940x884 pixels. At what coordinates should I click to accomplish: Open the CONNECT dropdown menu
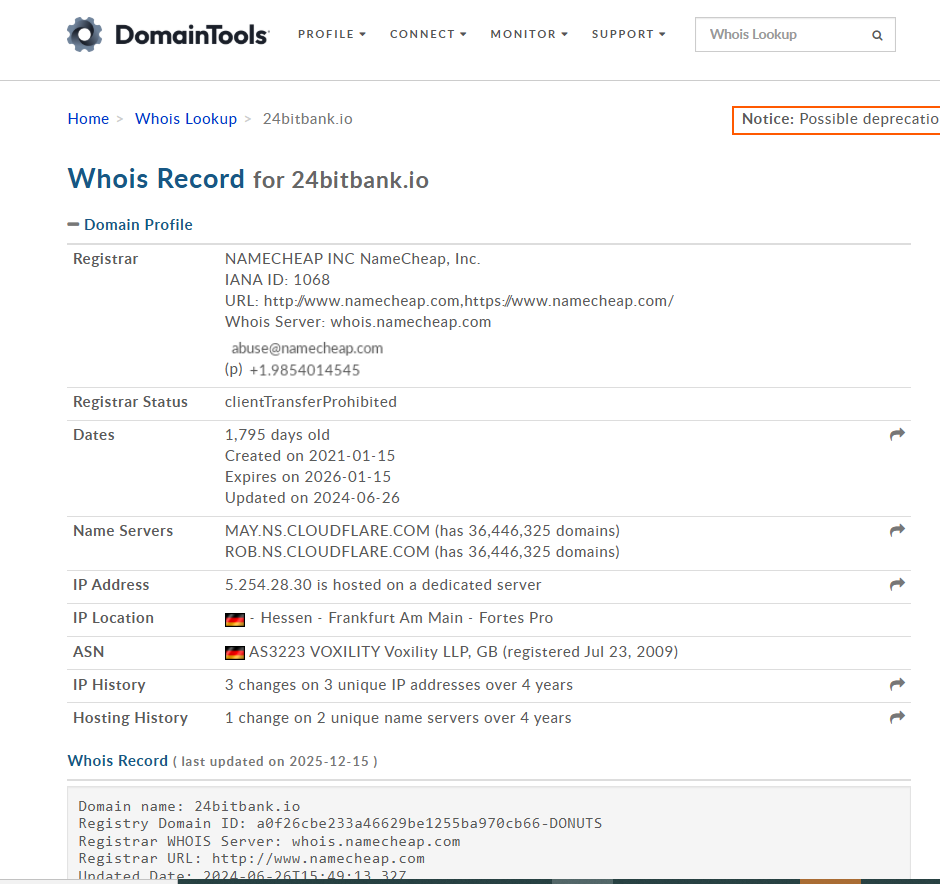click(x=428, y=34)
